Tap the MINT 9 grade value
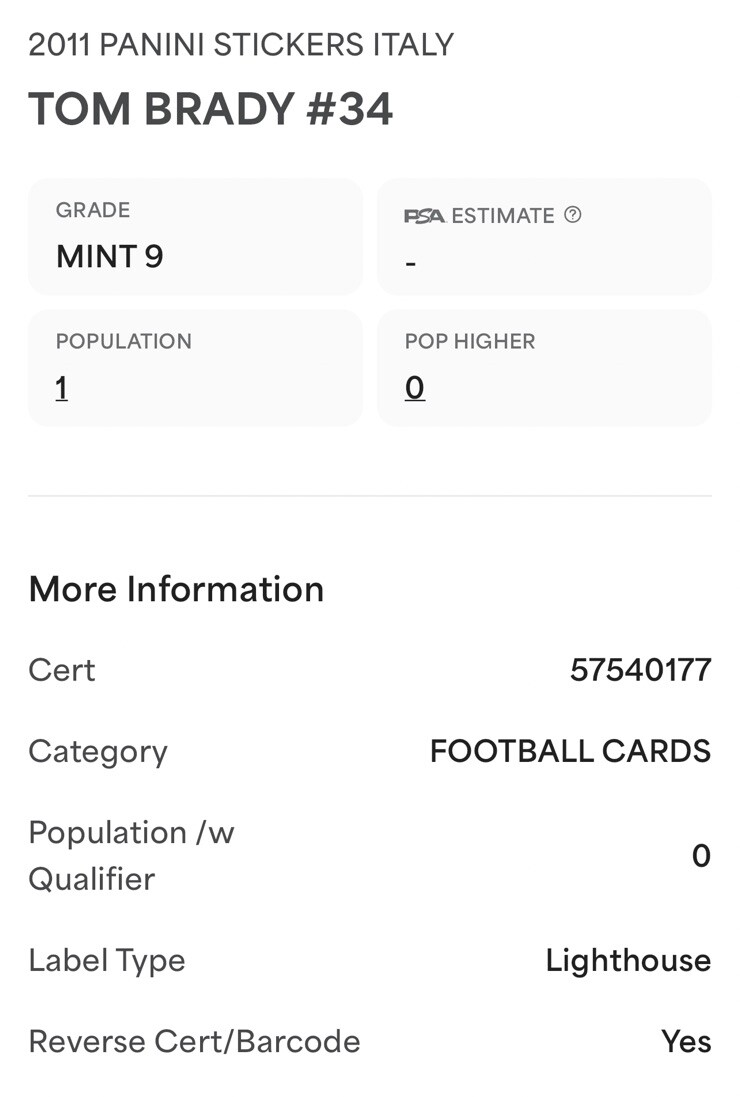This screenshot has width=740, height=1097. coord(110,257)
